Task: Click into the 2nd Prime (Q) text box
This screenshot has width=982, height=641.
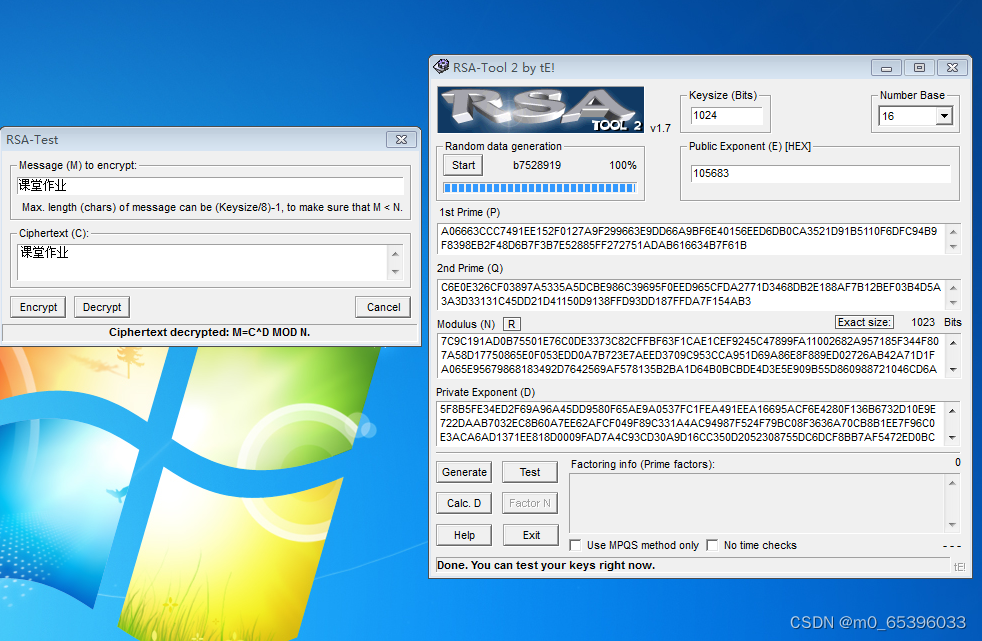Action: coord(691,294)
